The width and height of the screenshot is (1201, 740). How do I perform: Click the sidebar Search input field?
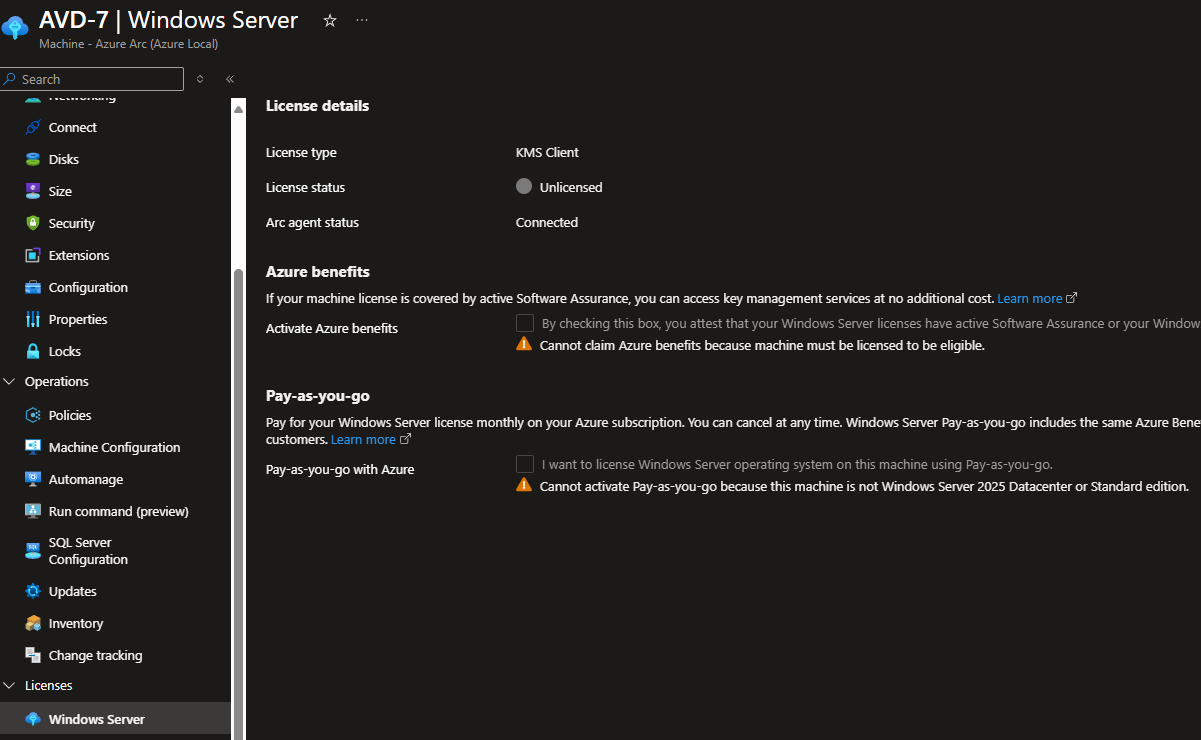coord(92,79)
